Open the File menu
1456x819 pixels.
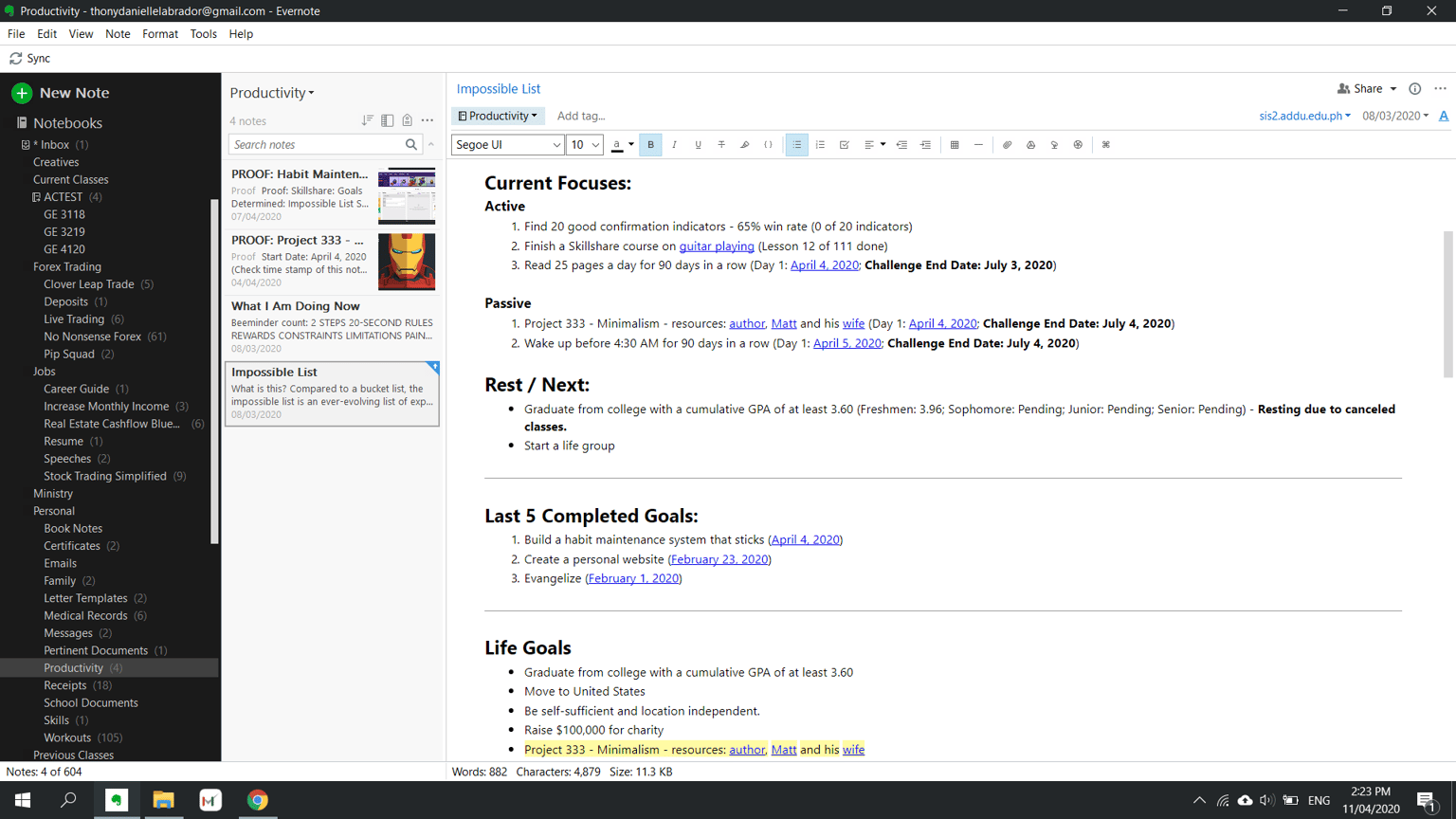pyautogui.click(x=16, y=34)
